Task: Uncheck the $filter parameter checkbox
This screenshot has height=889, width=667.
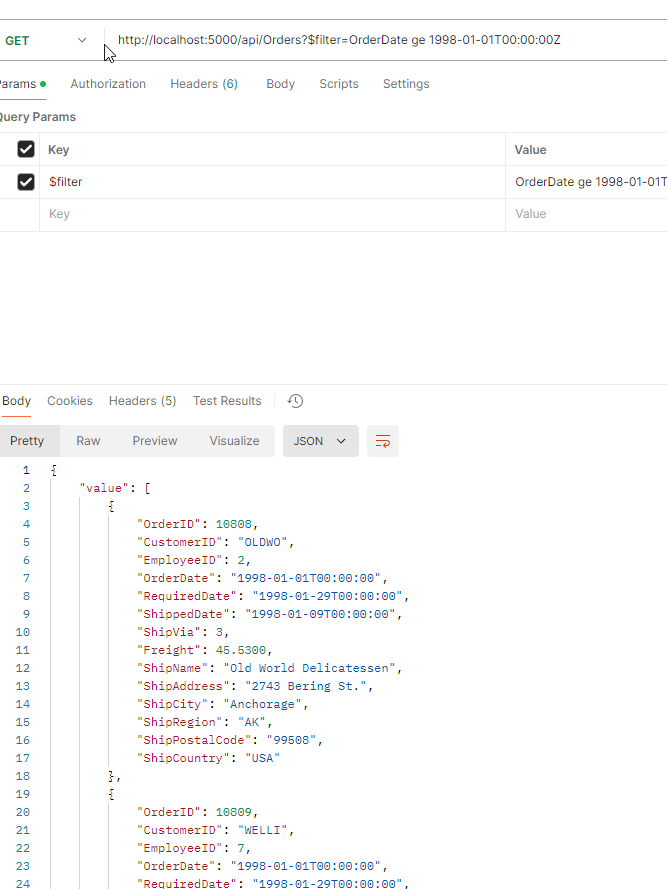Action: click(x=26, y=182)
